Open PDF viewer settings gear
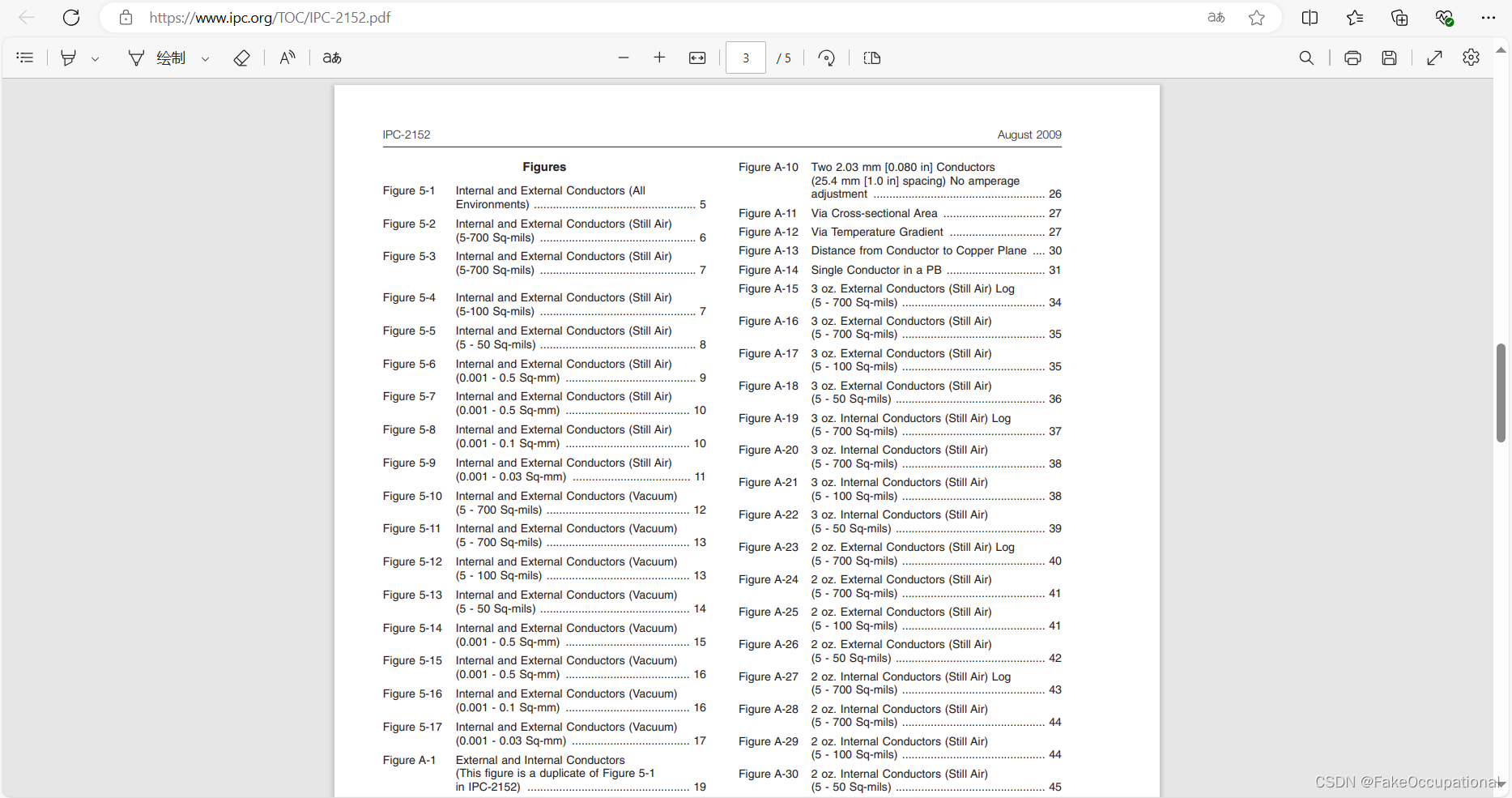Image resolution: width=1512 pixels, height=798 pixels. tap(1472, 58)
